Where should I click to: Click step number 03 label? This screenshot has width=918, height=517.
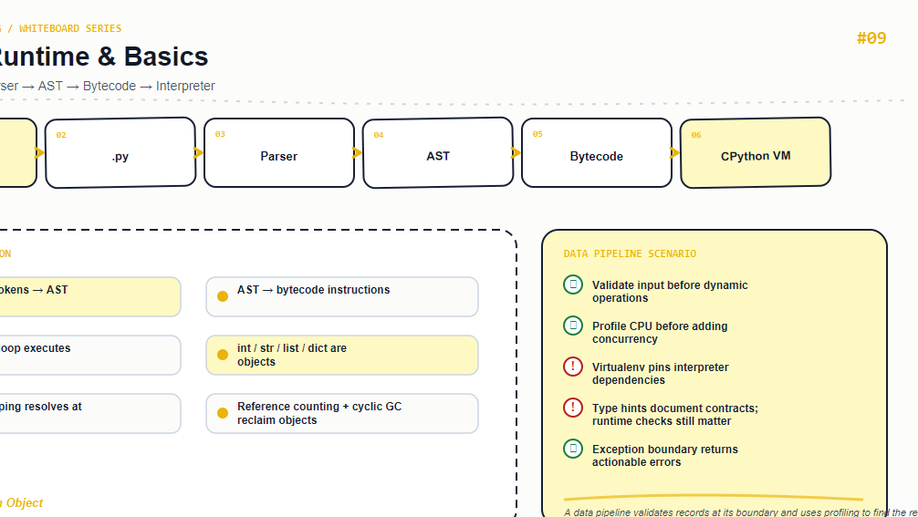click(x=220, y=134)
